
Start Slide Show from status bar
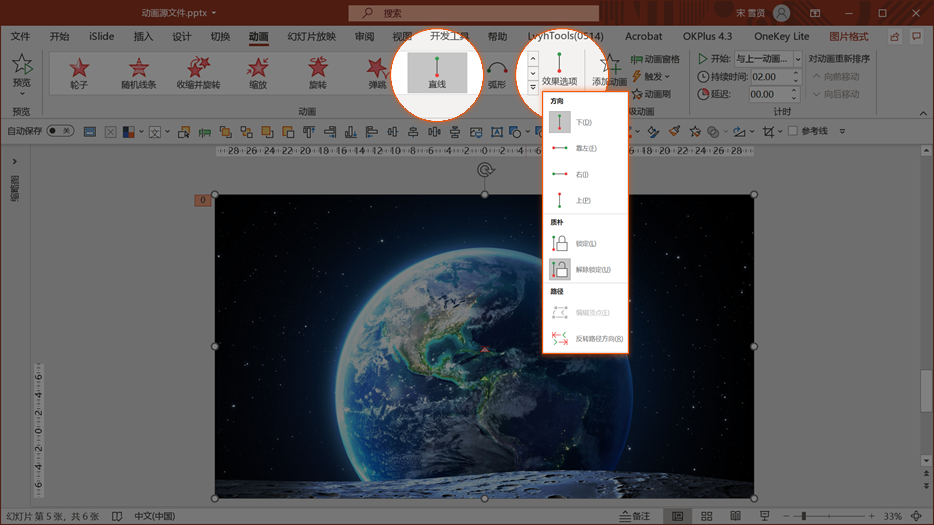coord(764,516)
